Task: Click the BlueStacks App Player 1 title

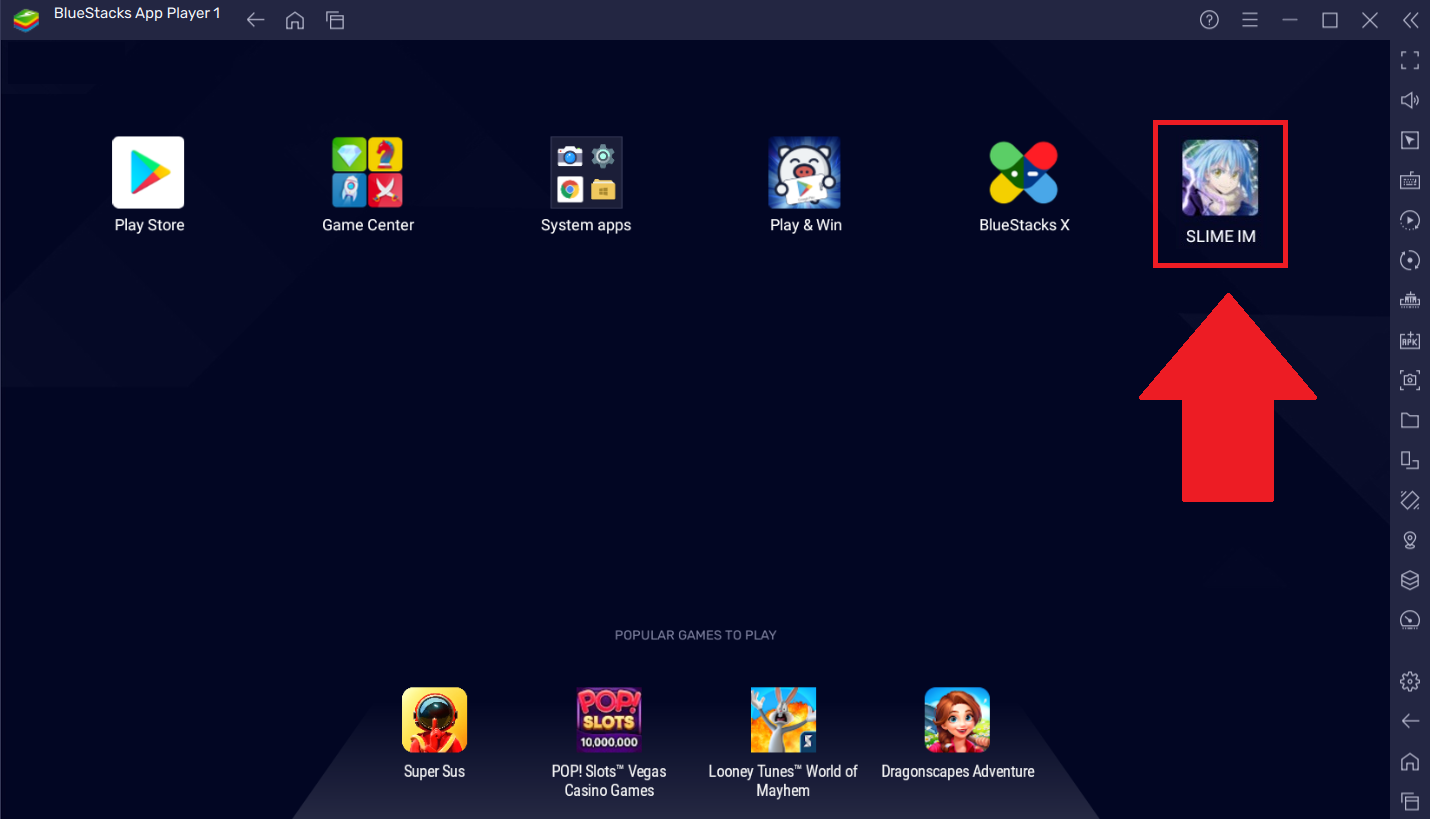Action: coord(137,14)
